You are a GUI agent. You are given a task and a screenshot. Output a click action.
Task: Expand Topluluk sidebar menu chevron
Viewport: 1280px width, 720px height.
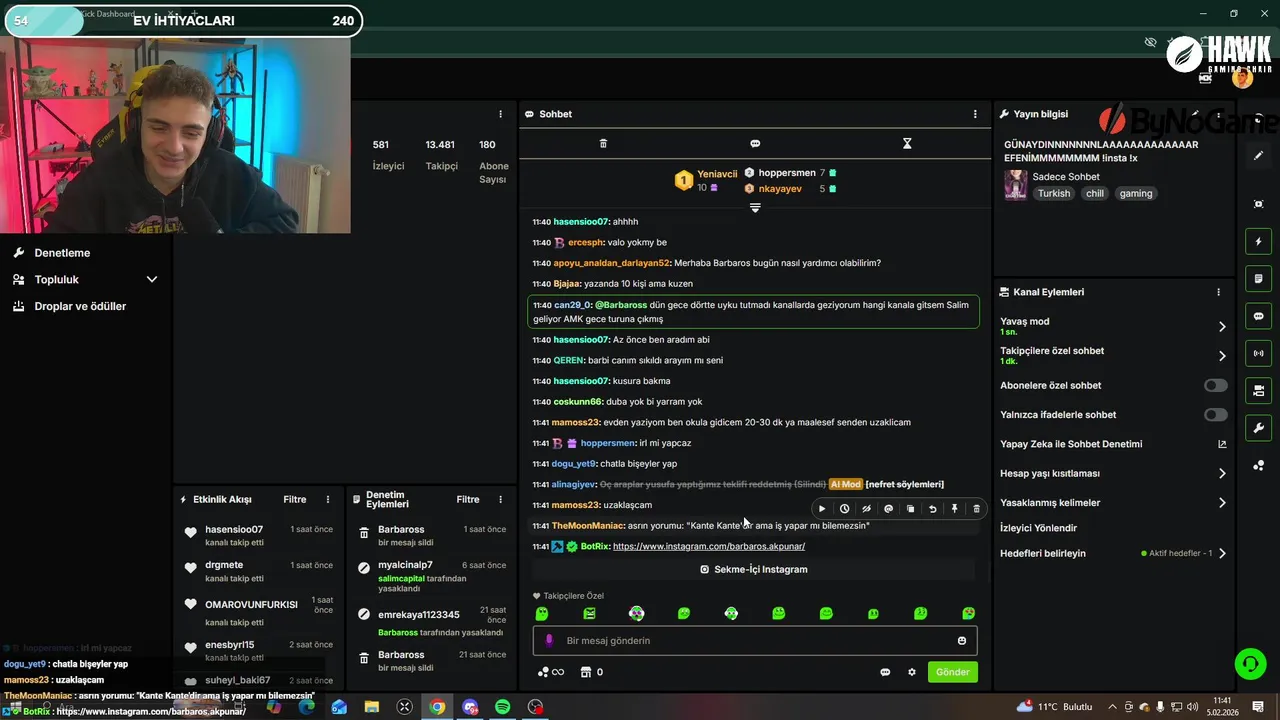(152, 280)
